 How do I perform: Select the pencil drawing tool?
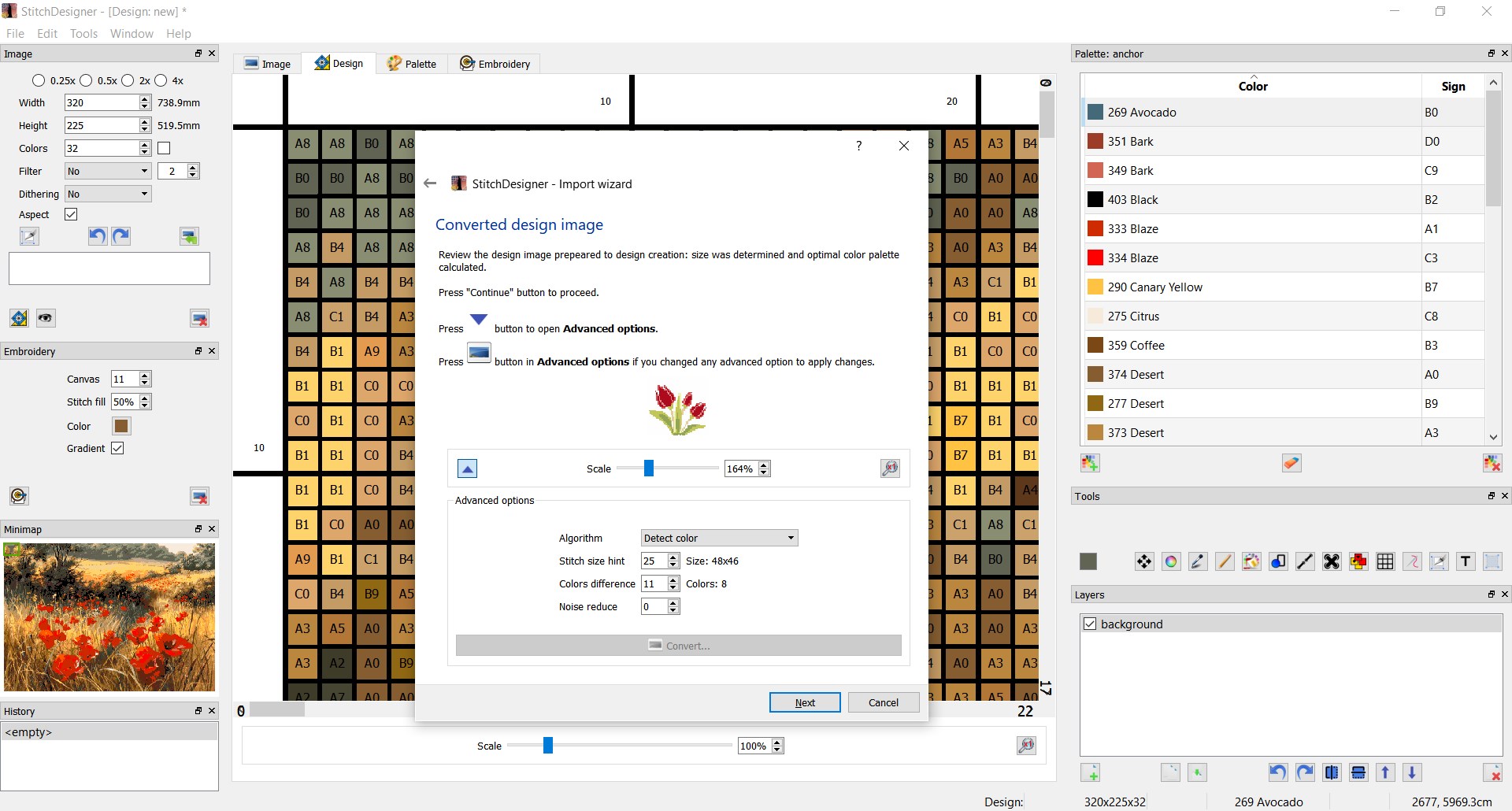tap(1225, 561)
